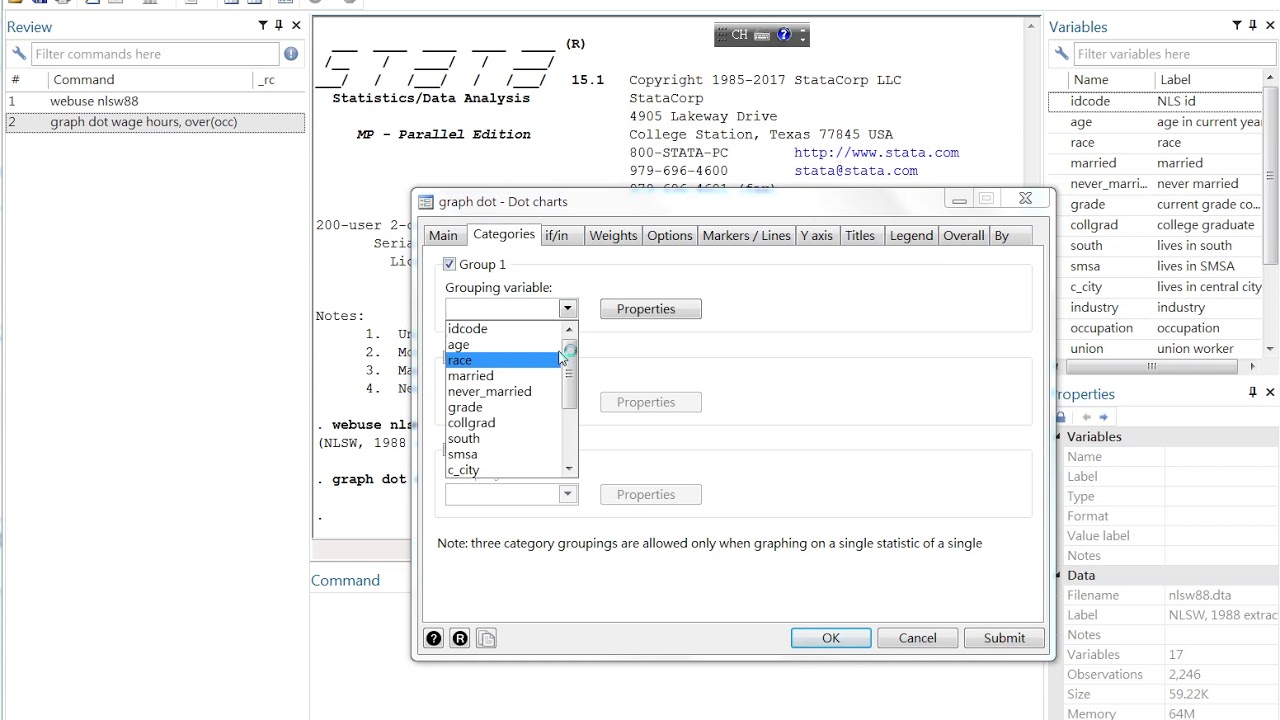
Task: Open the Y axis tab
Action: click(817, 236)
